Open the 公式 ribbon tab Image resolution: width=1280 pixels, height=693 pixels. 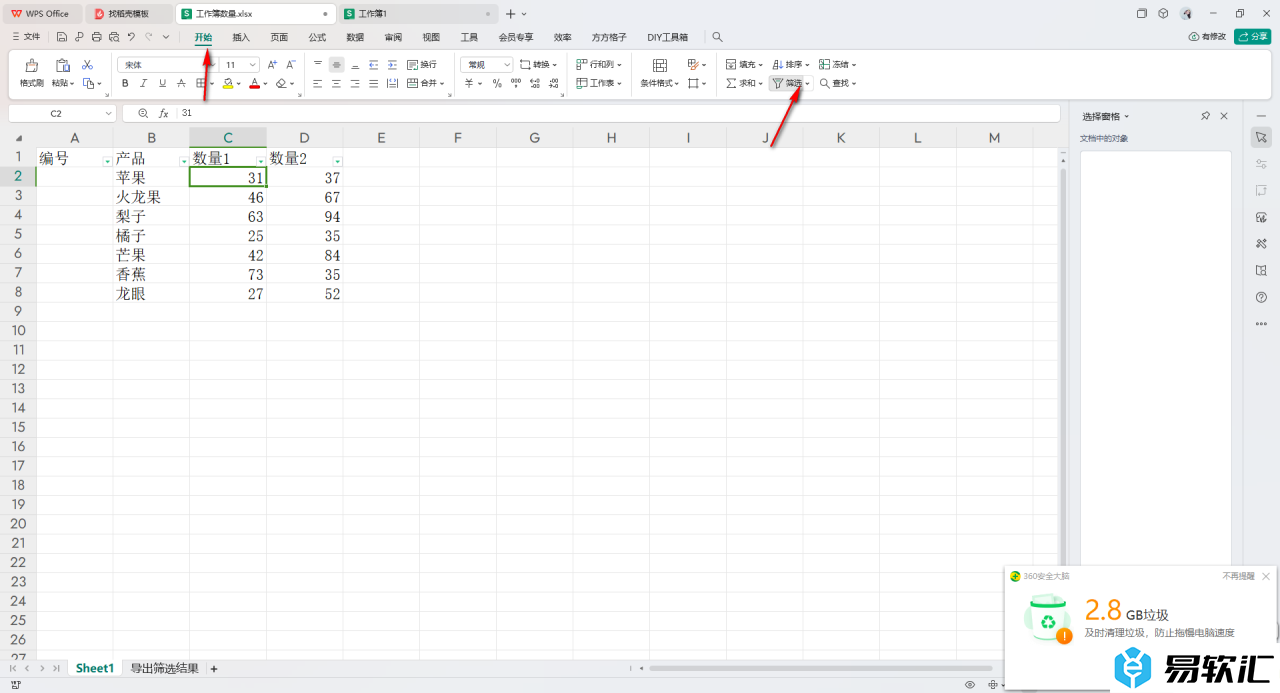pos(317,37)
